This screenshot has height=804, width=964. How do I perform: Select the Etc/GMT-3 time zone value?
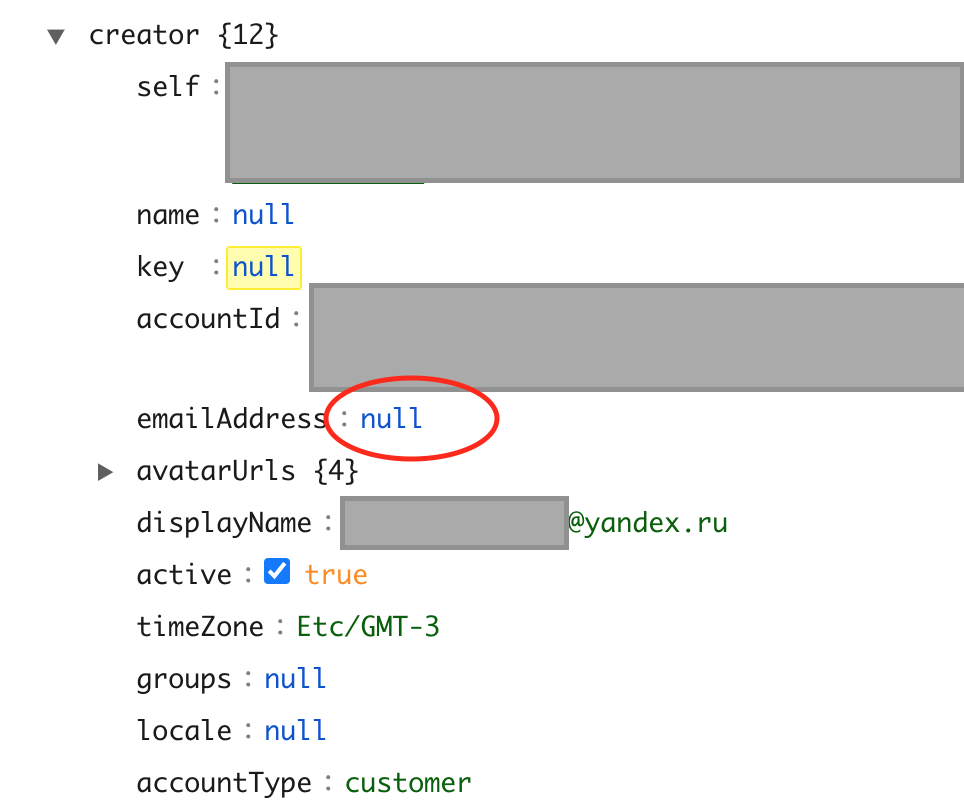(368, 627)
